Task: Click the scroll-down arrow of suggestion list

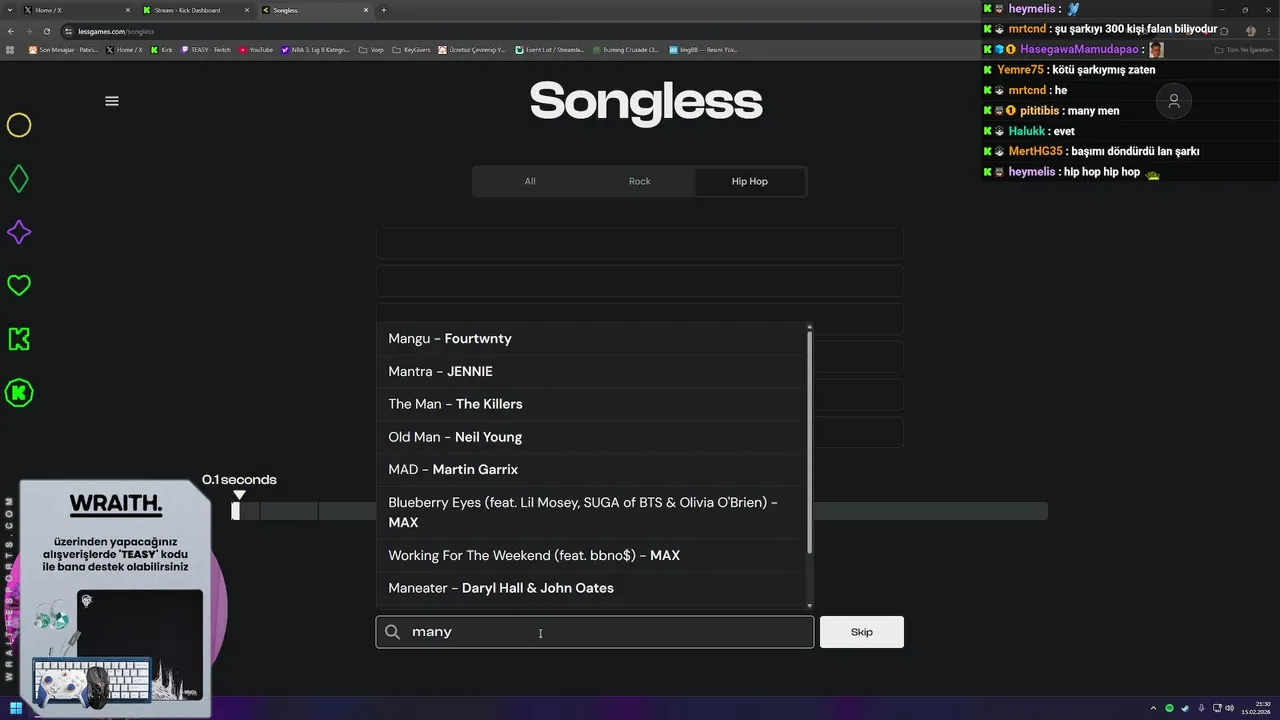Action: [810, 605]
